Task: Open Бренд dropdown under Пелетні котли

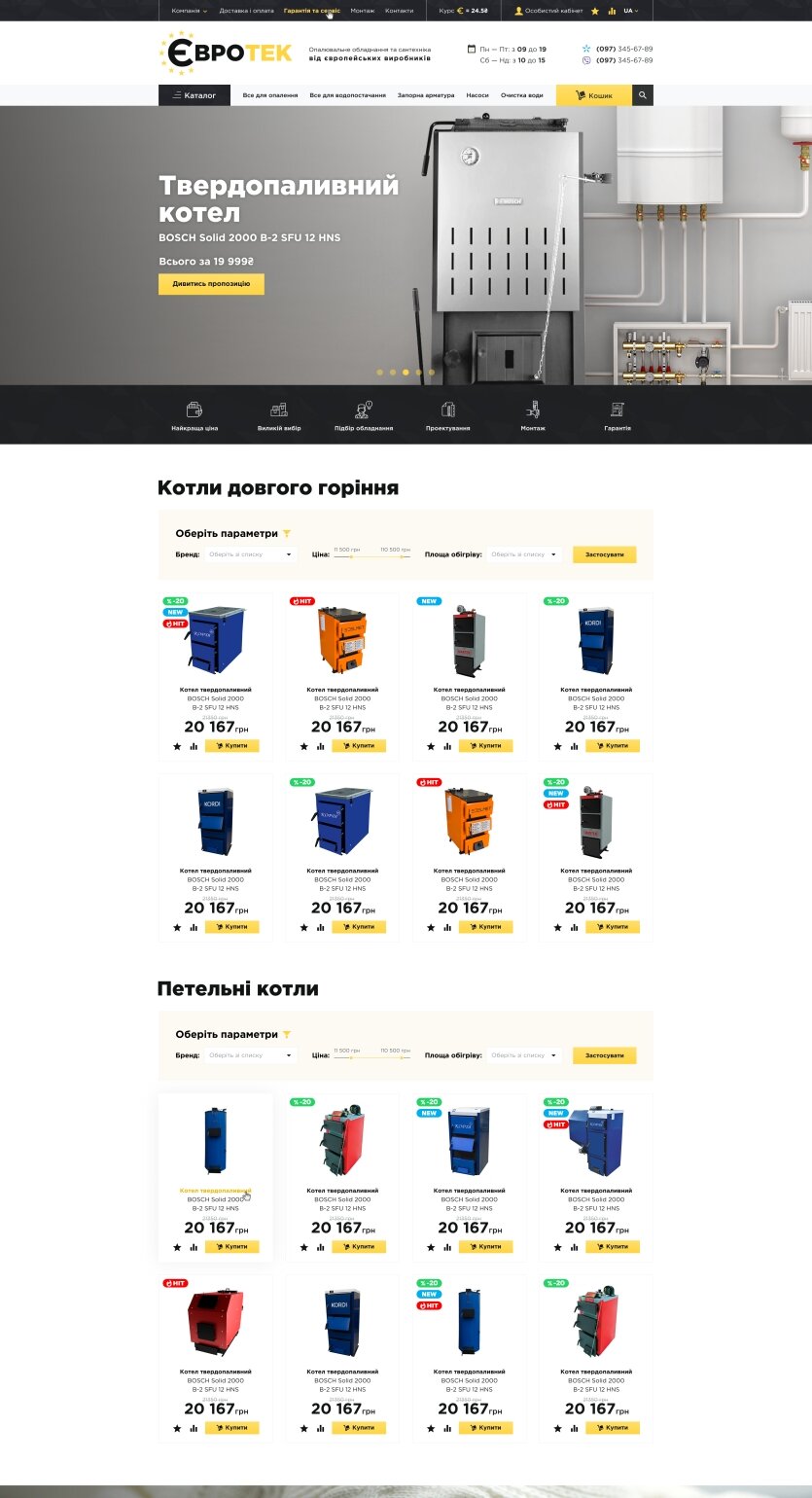Action: (x=250, y=1055)
